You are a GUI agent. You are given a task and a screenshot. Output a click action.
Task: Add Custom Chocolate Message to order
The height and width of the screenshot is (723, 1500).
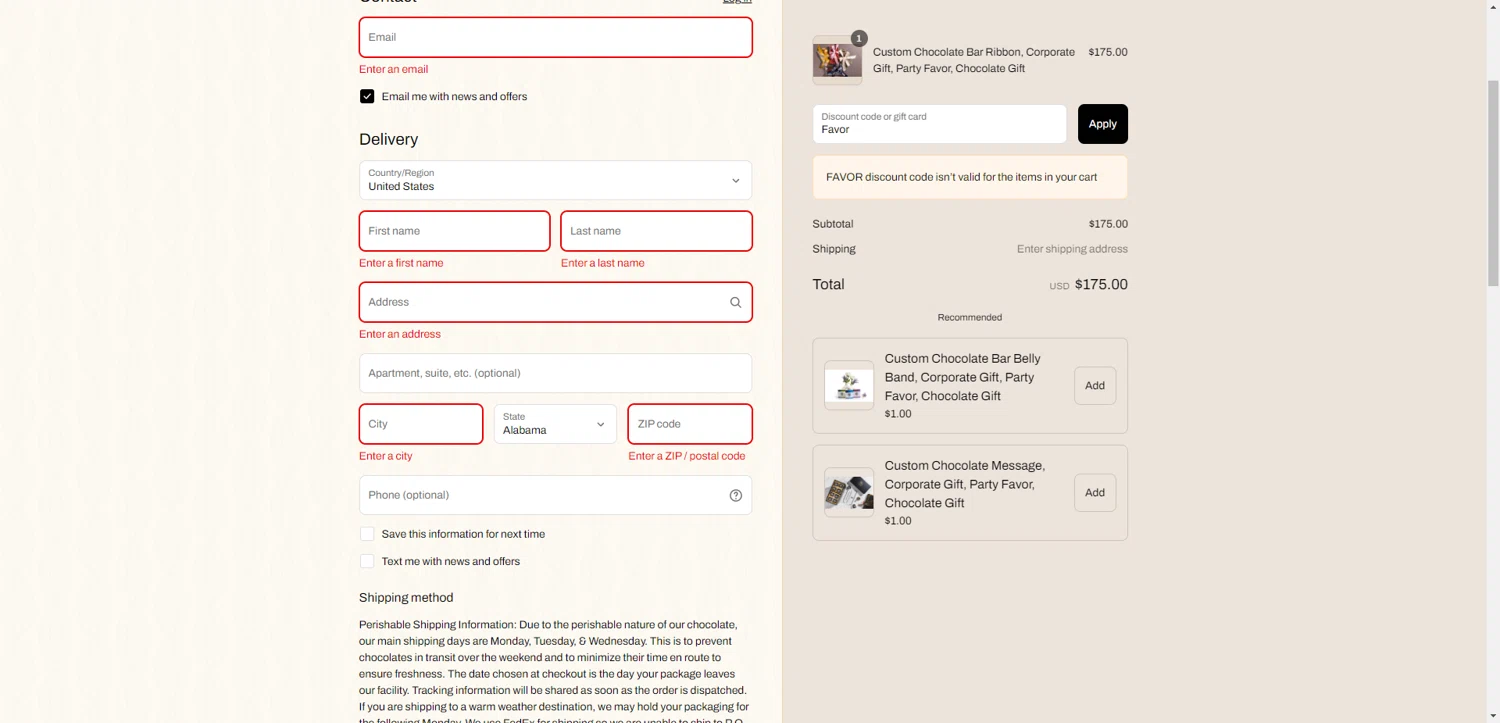[x=1095, y=492]
